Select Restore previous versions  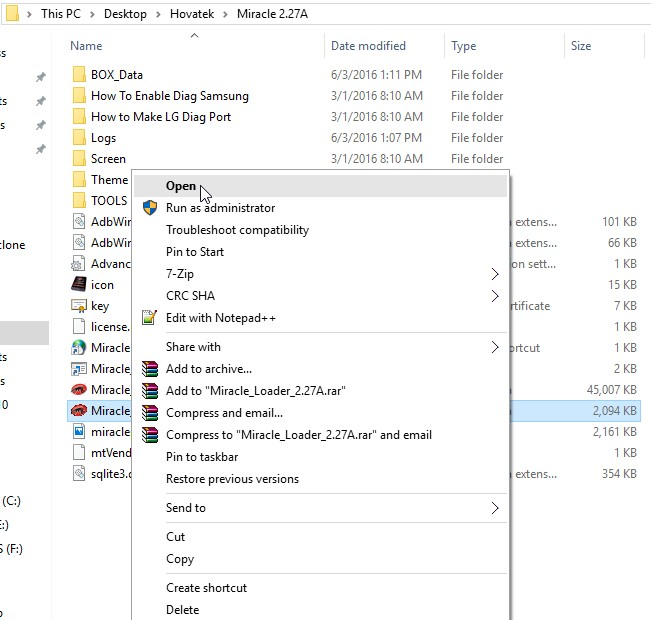320,479
